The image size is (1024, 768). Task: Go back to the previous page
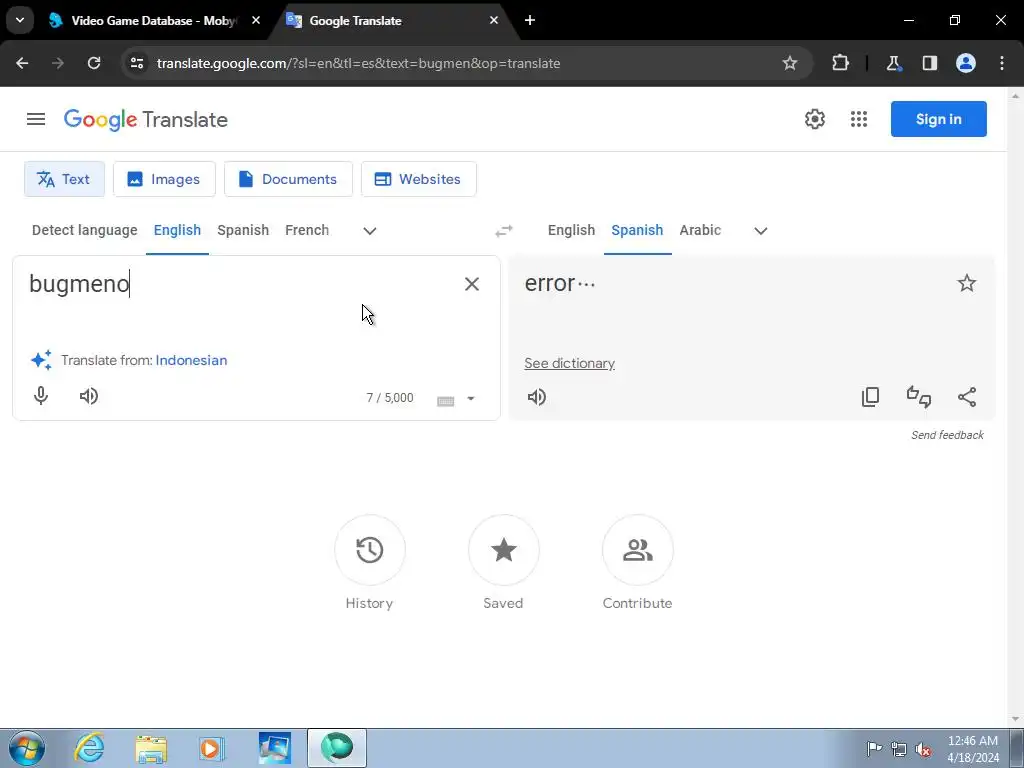22,63
